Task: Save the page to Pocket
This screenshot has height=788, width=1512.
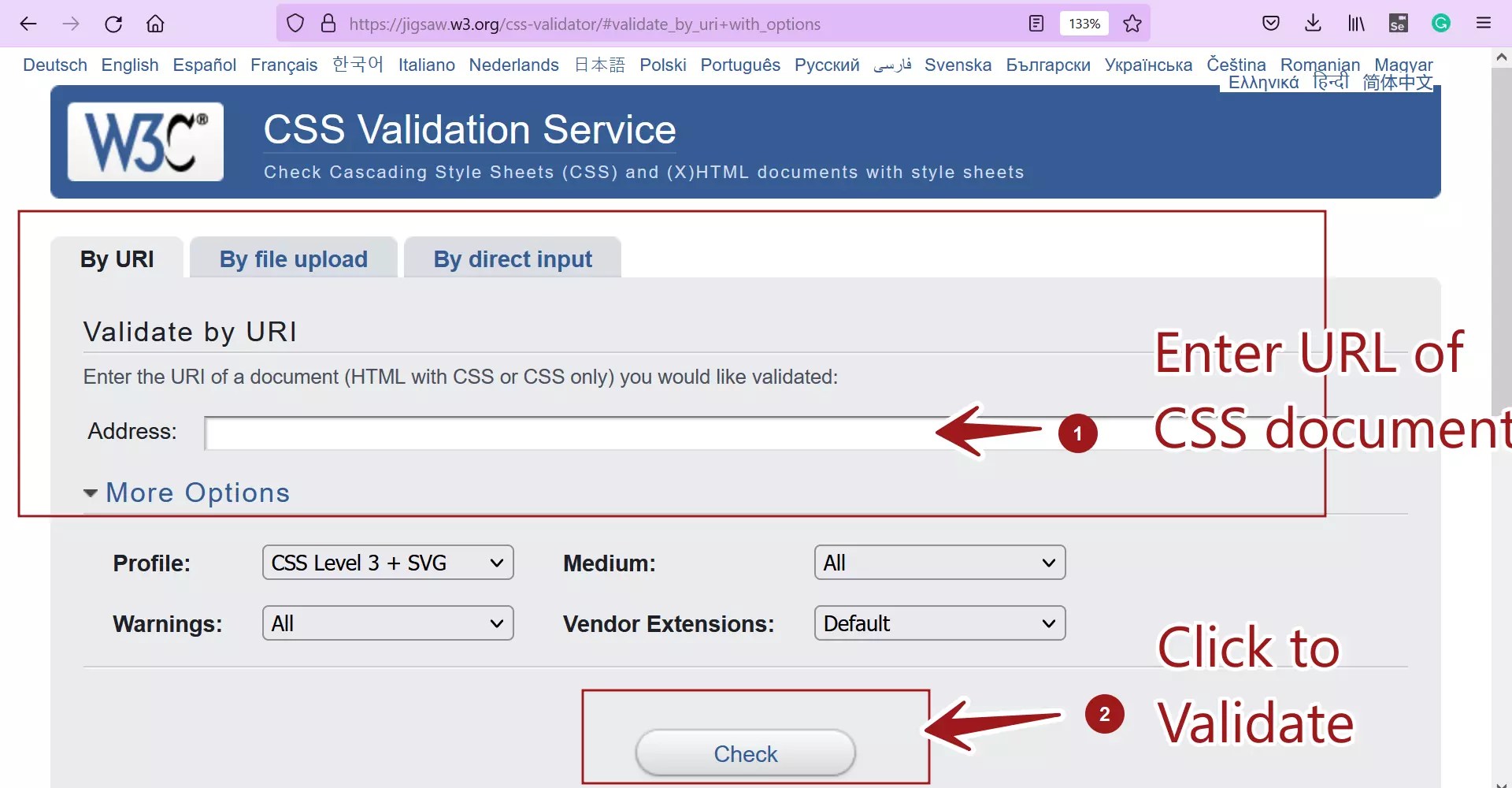Action: pyautogui.click(x=1271, y=23)
